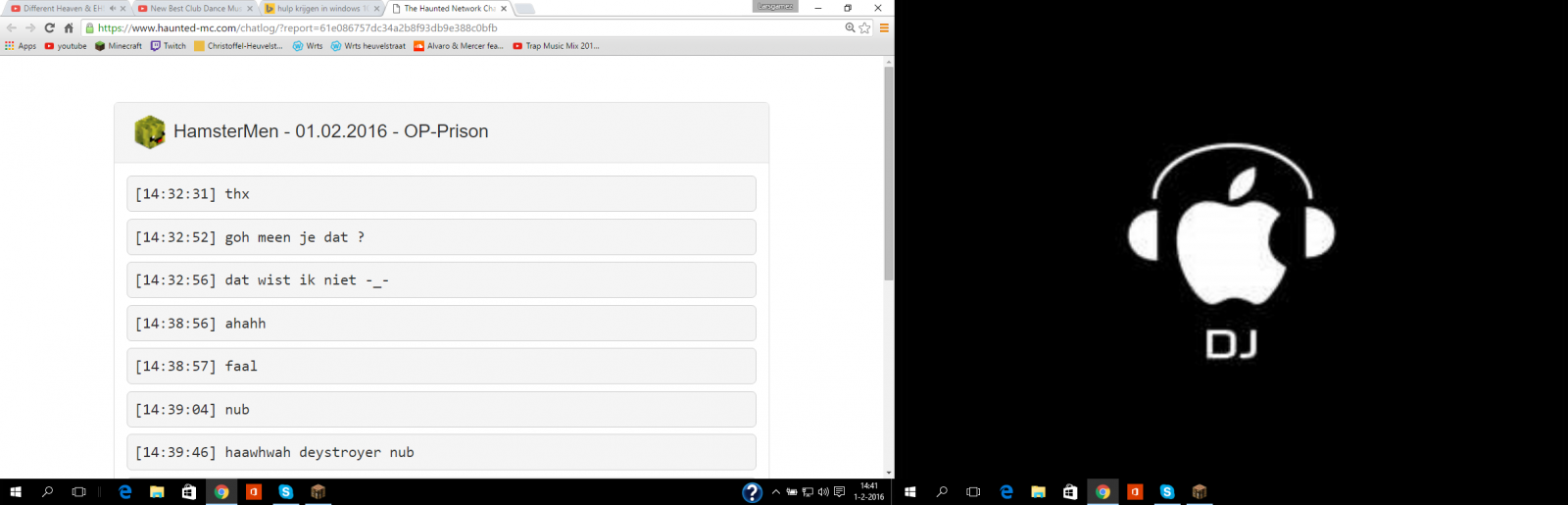Image resolution: width=1568 pixels, height=505 pixels.
Task: Open Windows Store on left monitor taskbar
Action: click(189, 492)
